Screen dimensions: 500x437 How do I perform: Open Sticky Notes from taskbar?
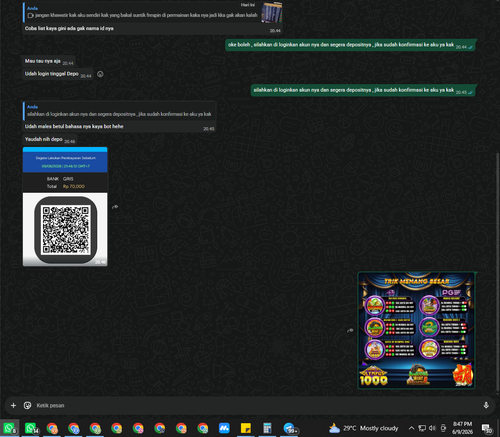246,428
